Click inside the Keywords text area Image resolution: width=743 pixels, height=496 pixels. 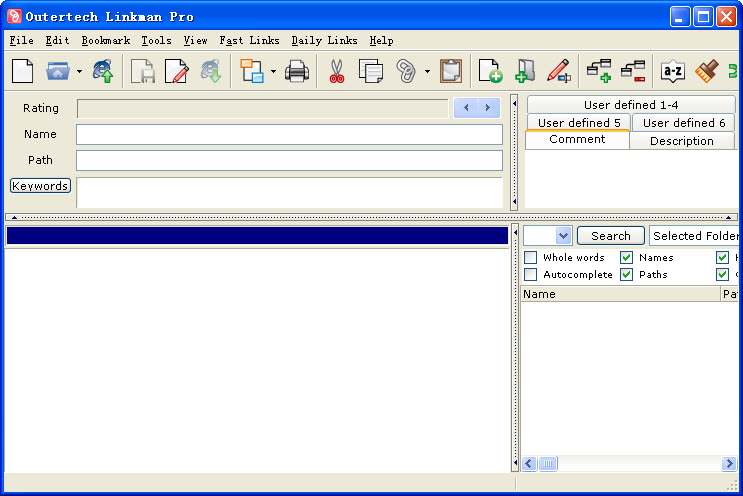tap(289, 192)
